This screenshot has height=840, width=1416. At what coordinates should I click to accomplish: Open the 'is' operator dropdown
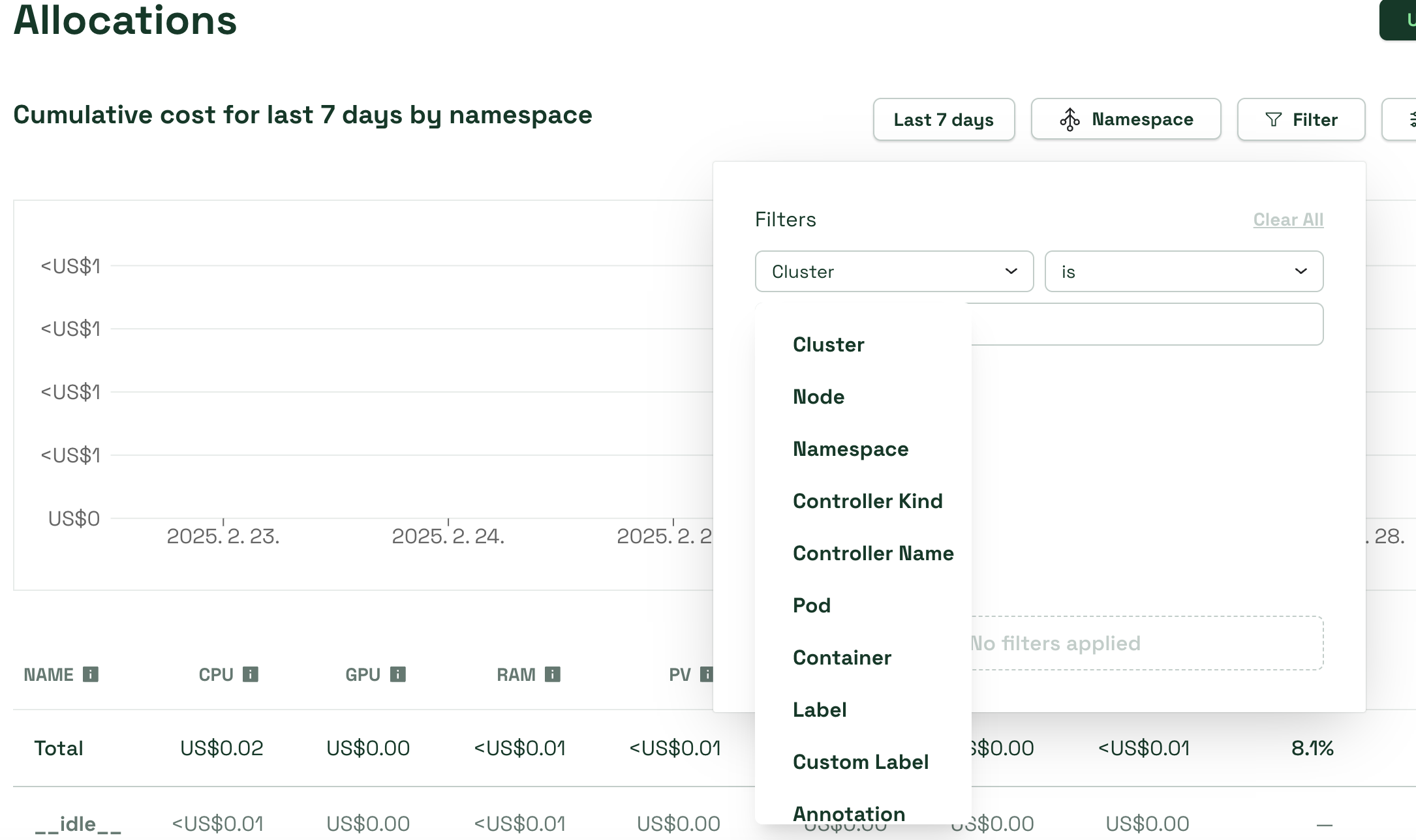coord(1184,271)
